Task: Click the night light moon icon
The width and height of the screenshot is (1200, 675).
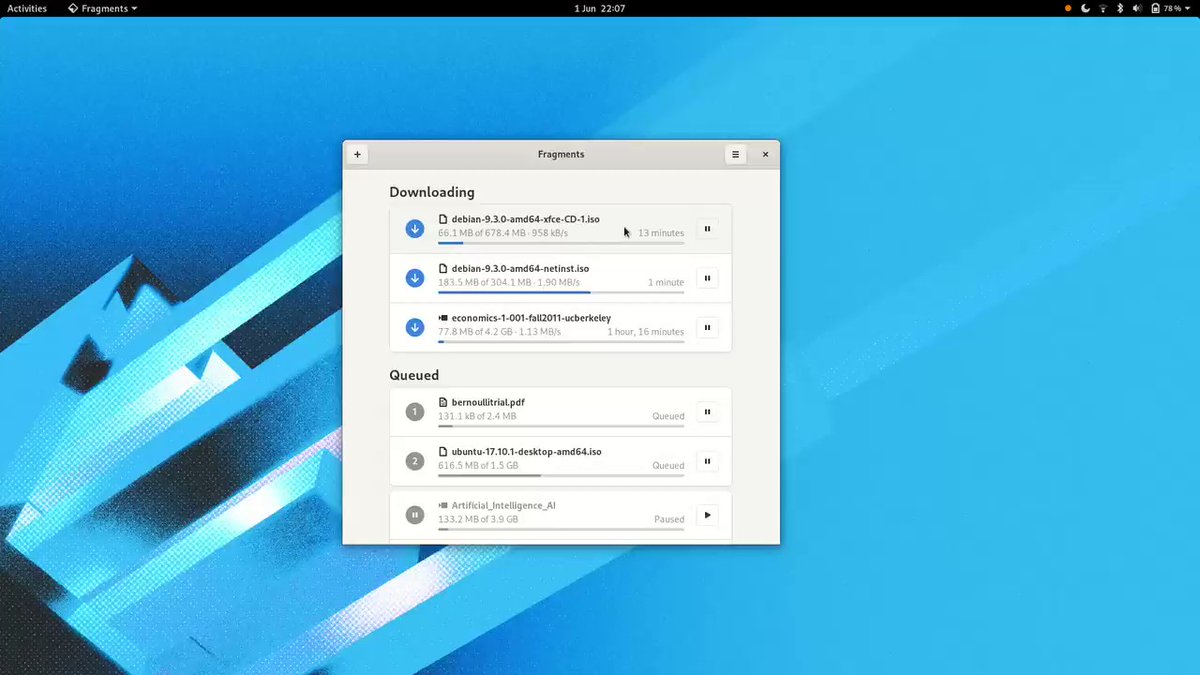Action: pyautogui.click(x=1085, y=8)
